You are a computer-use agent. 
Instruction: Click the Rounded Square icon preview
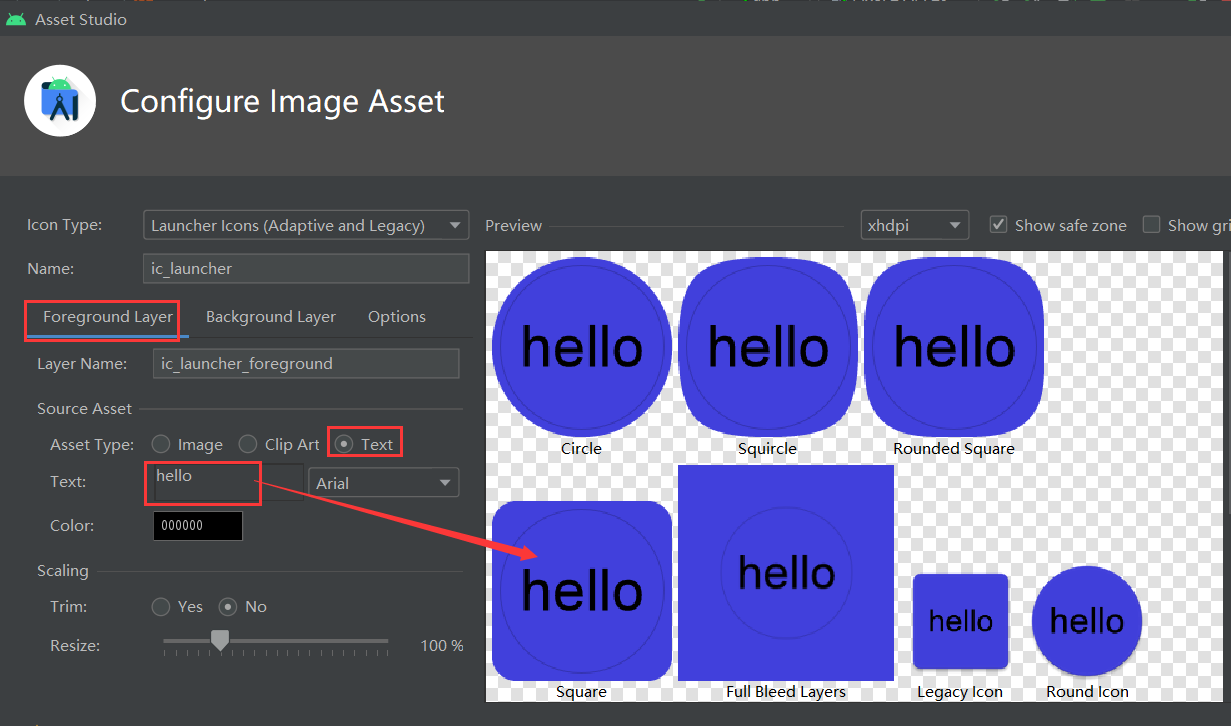coord(954,347)
